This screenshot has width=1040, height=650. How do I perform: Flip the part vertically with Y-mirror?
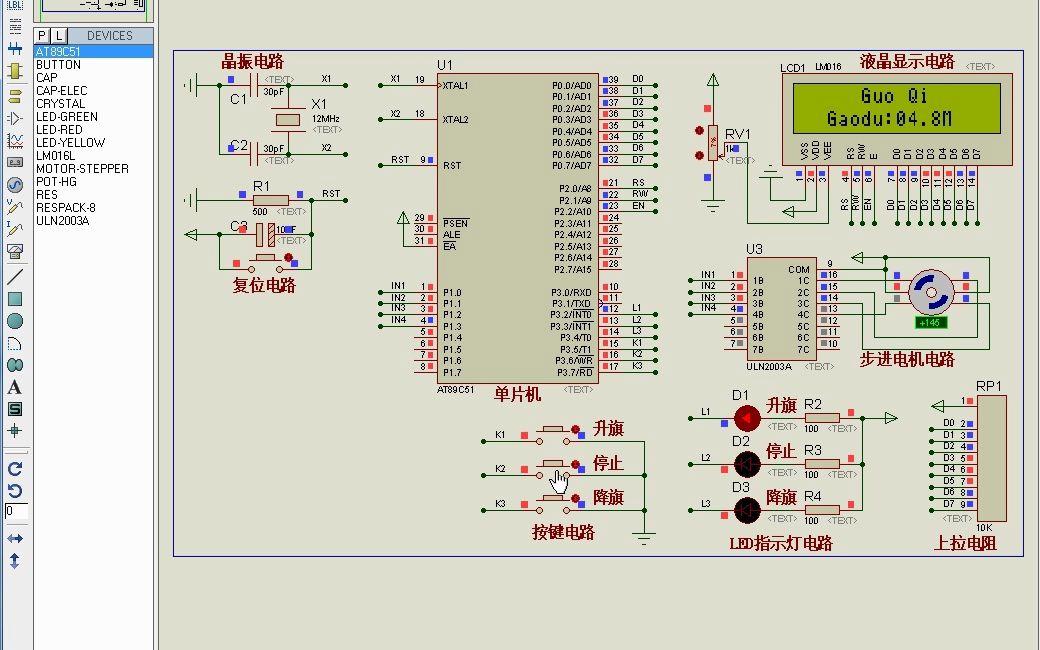(15, 561)
